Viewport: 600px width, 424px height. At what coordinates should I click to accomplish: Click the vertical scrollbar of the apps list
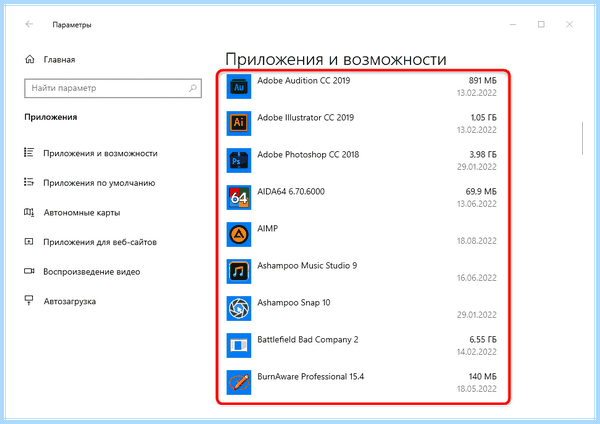tap(582, 138)
